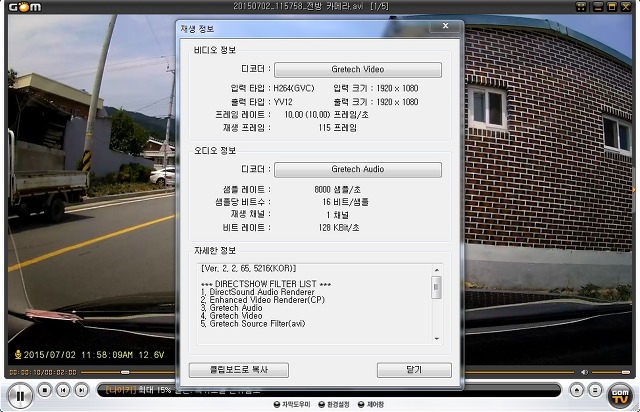Screen dimensions: 640x412
Task: Select the 'Gretech Source Filter(avi)' line
Action: coord(253,324)
